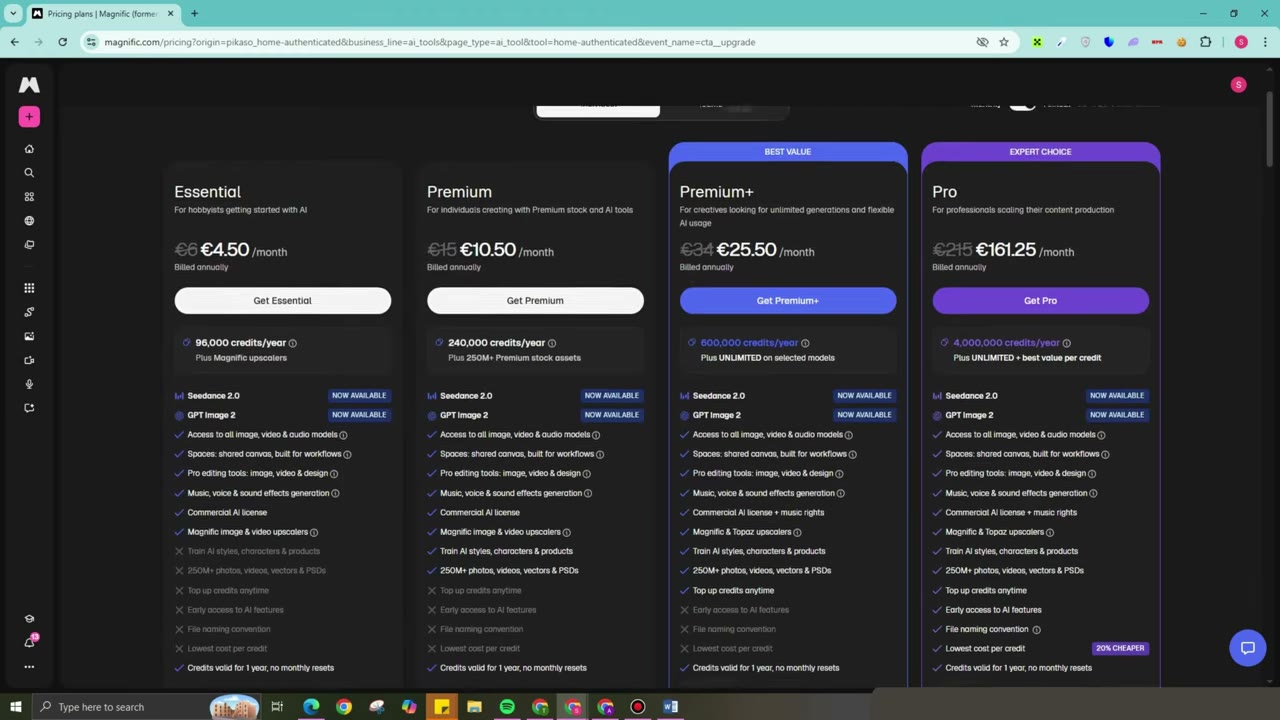Open a new browser tab
This screenshot has width=1280, height=720.
(x=194, y=14)
